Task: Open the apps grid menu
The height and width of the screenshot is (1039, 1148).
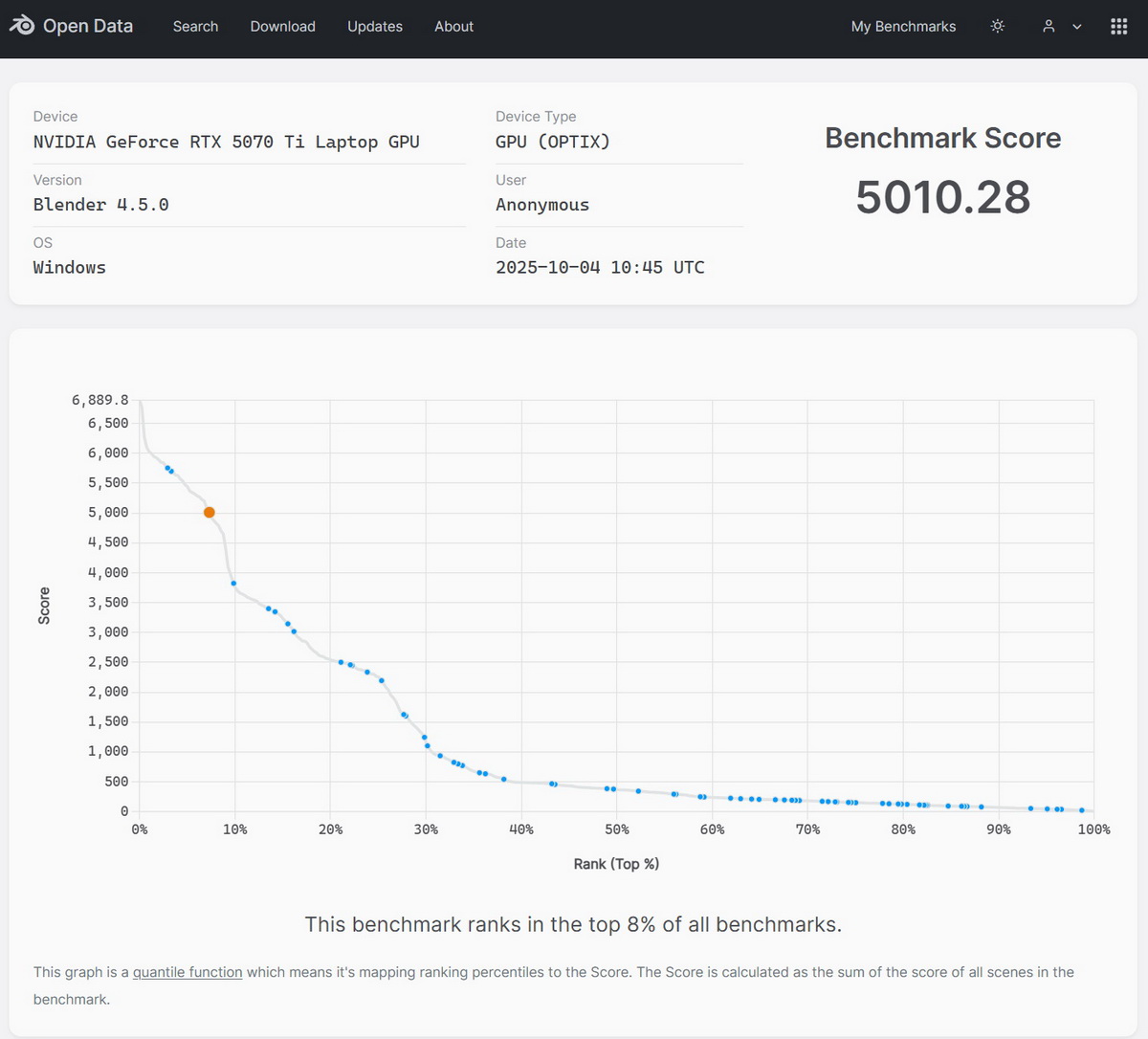Action: (x=1118, y=26)
